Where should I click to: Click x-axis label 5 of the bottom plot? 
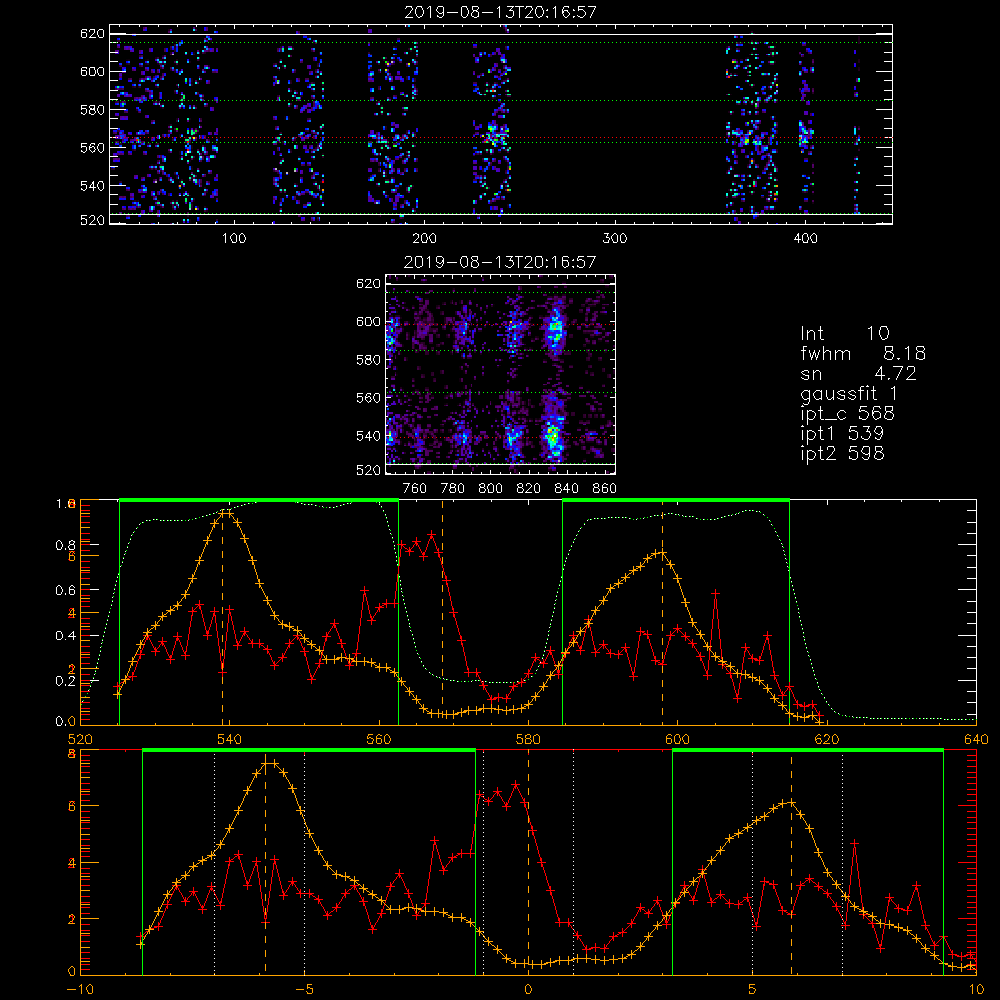pos(753,990)
